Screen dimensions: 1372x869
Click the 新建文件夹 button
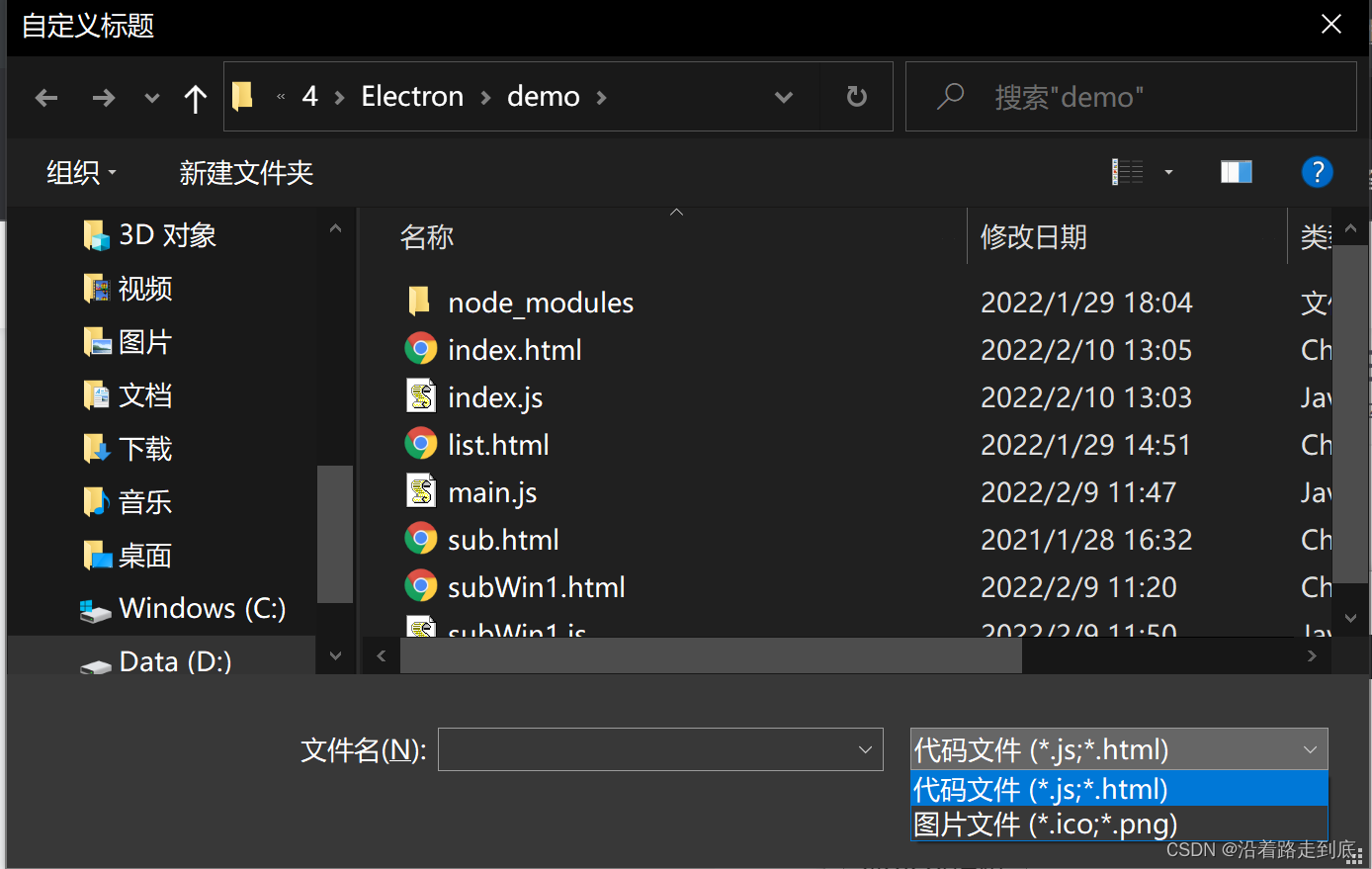click(x=246, y=172)
